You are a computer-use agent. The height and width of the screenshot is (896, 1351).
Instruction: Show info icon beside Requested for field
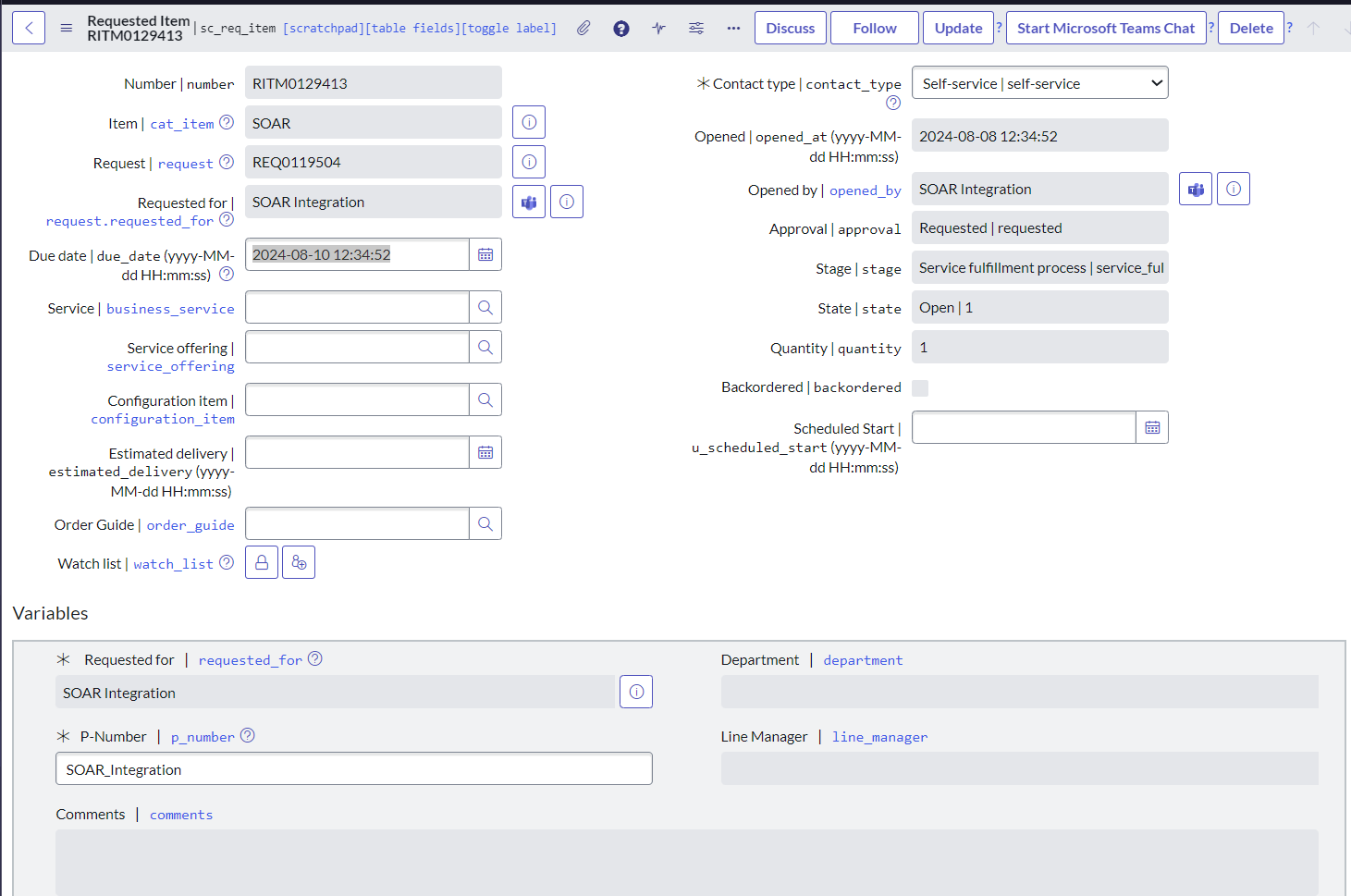click(x=567, y=202)
